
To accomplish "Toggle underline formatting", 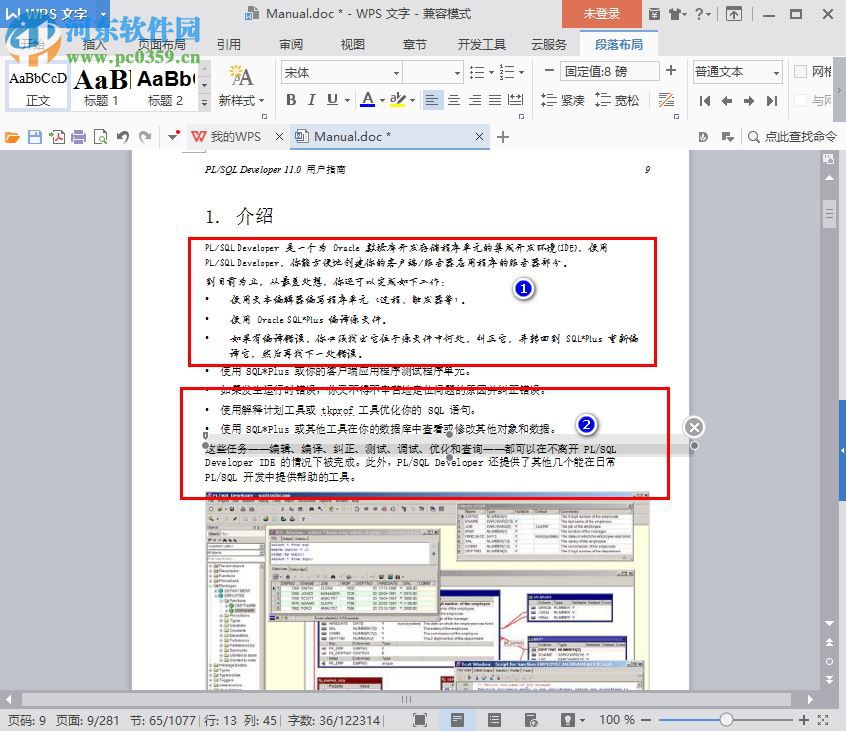I will [x=331, y=100].
